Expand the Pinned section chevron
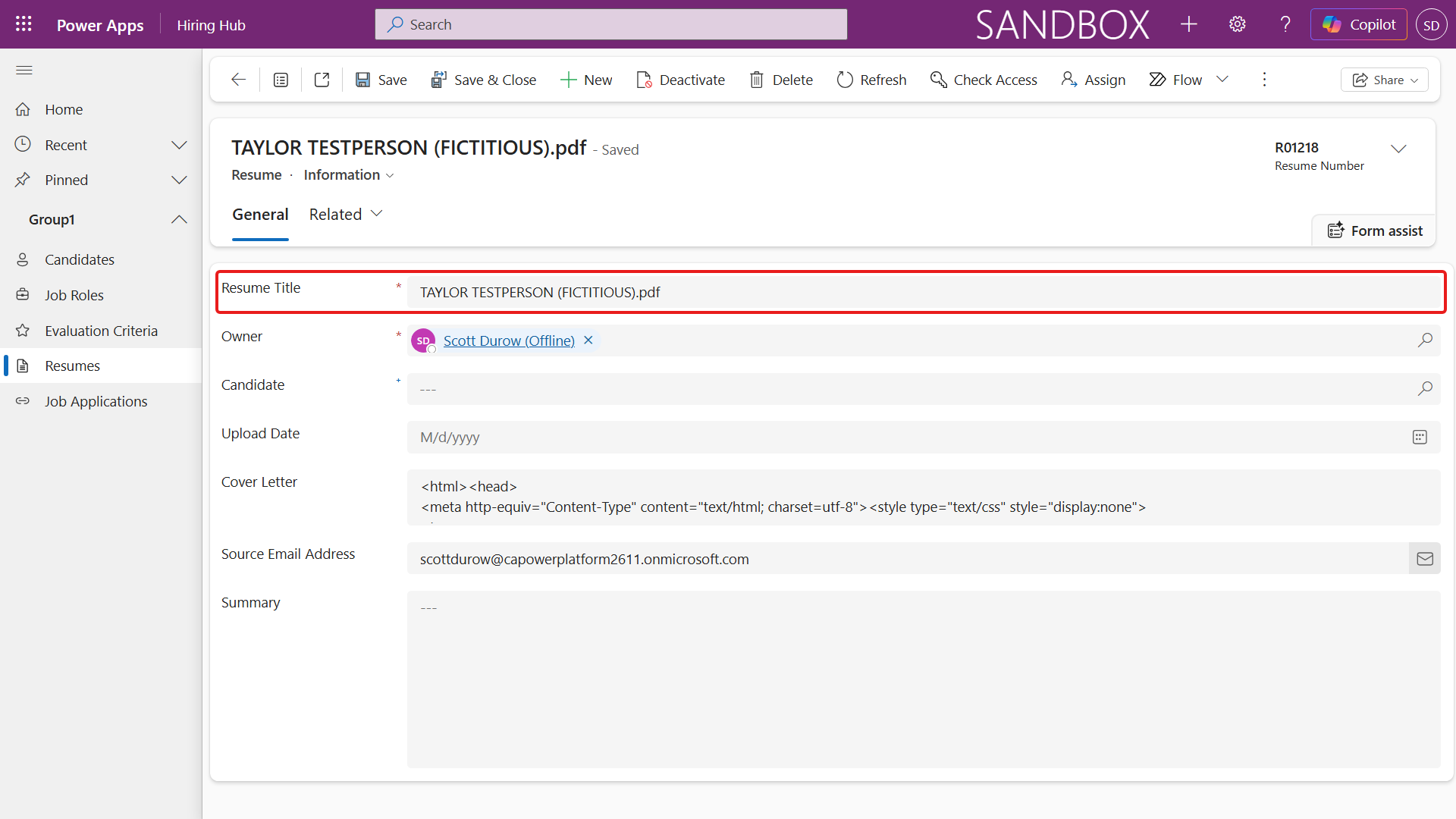Viewport: 1456px width, 819px height. 179,180
